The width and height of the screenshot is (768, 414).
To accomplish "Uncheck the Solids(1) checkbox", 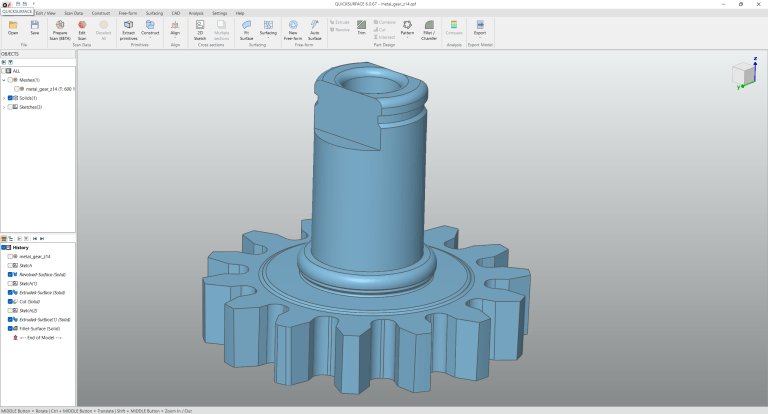I will point(10,98).
